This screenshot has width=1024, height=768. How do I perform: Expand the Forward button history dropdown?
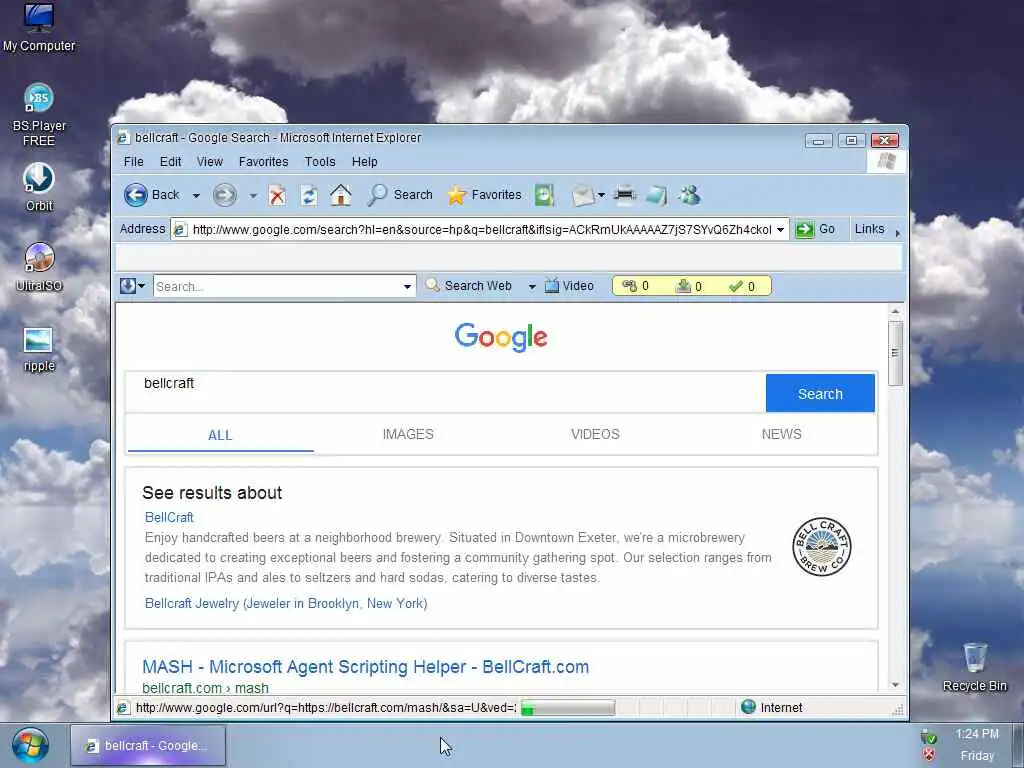pos(253,195)
